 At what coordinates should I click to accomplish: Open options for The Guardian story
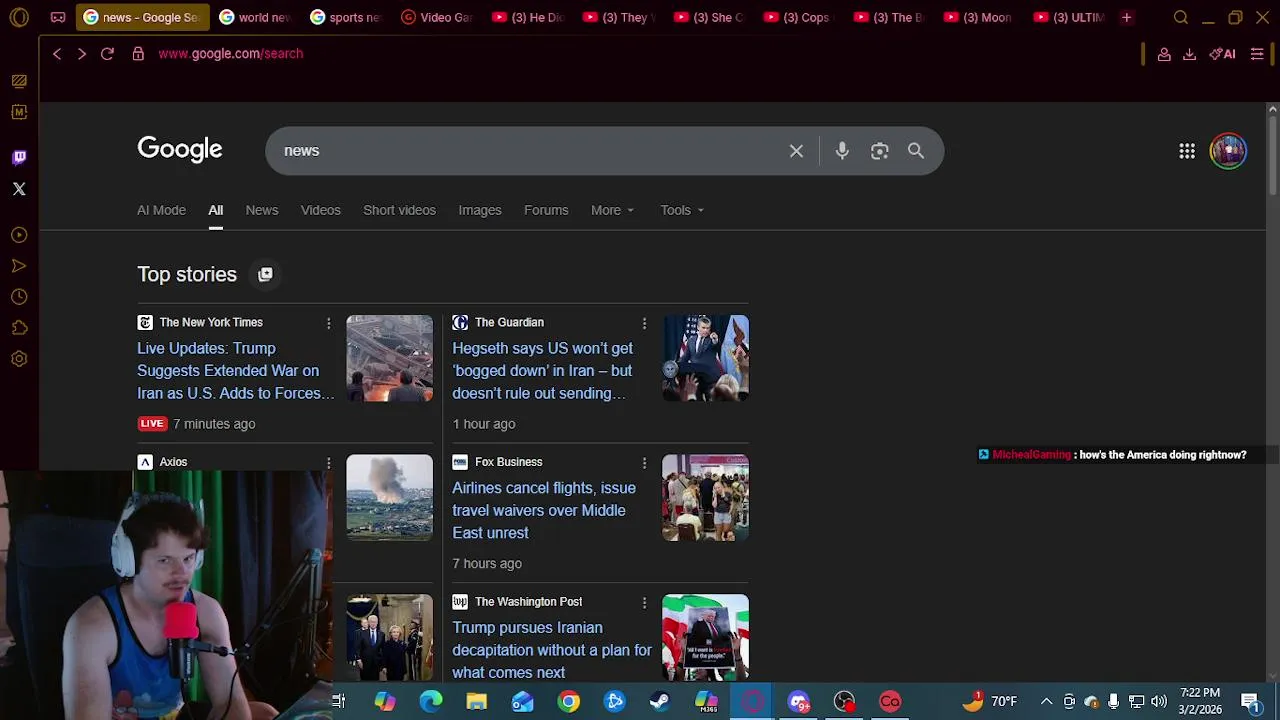(644, 323)
